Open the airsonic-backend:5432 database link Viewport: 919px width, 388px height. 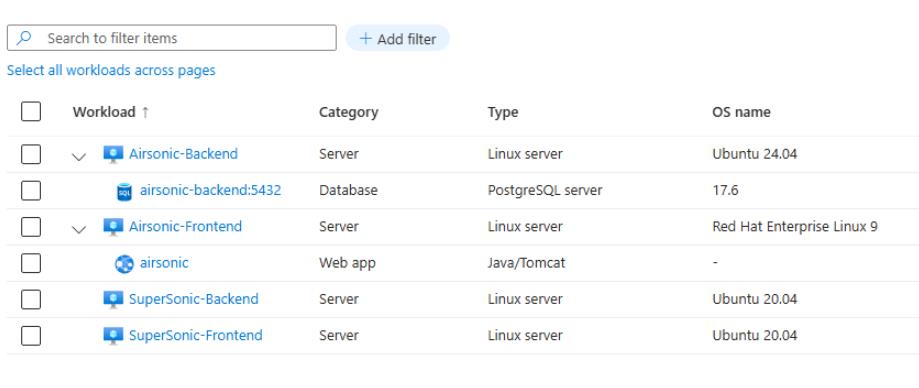tap(210, 190)
